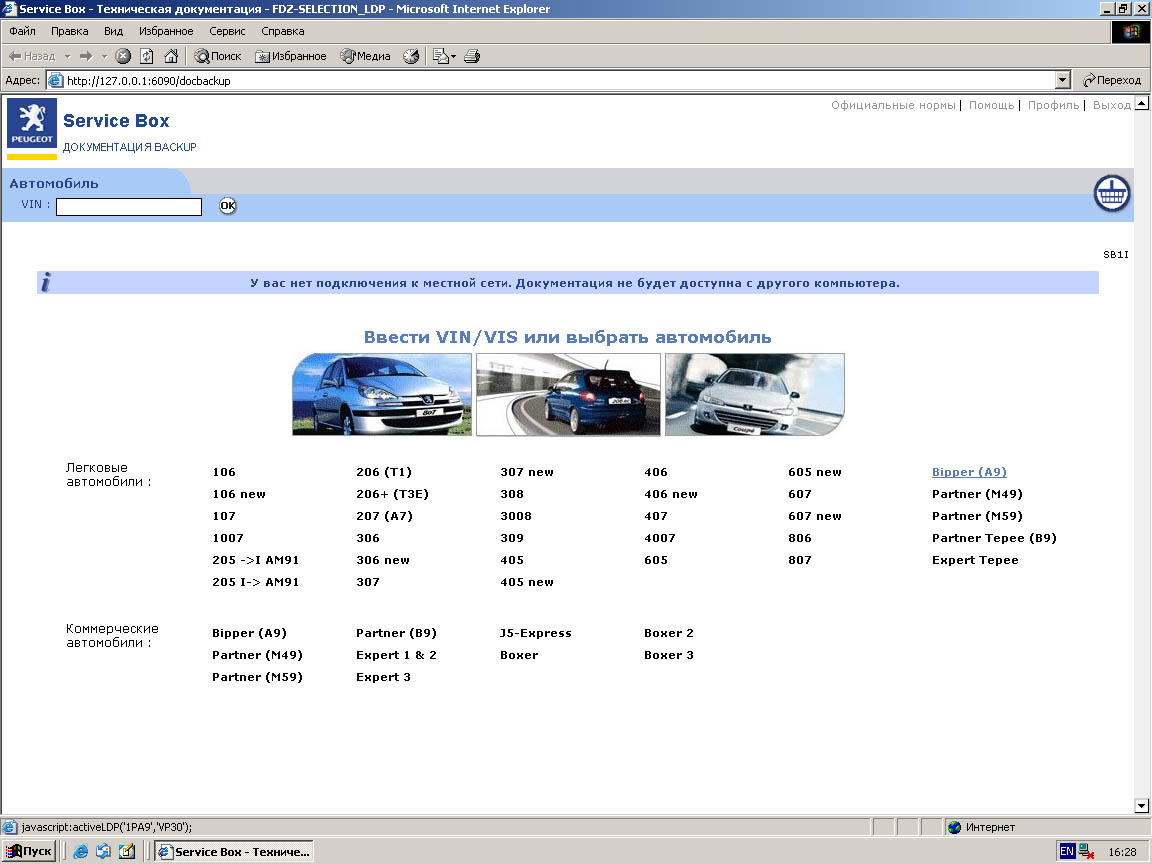The height and width of the screenshot is (864, 1152).
Task: Click the scrollbar down arrow
Action: (1142, 806)
